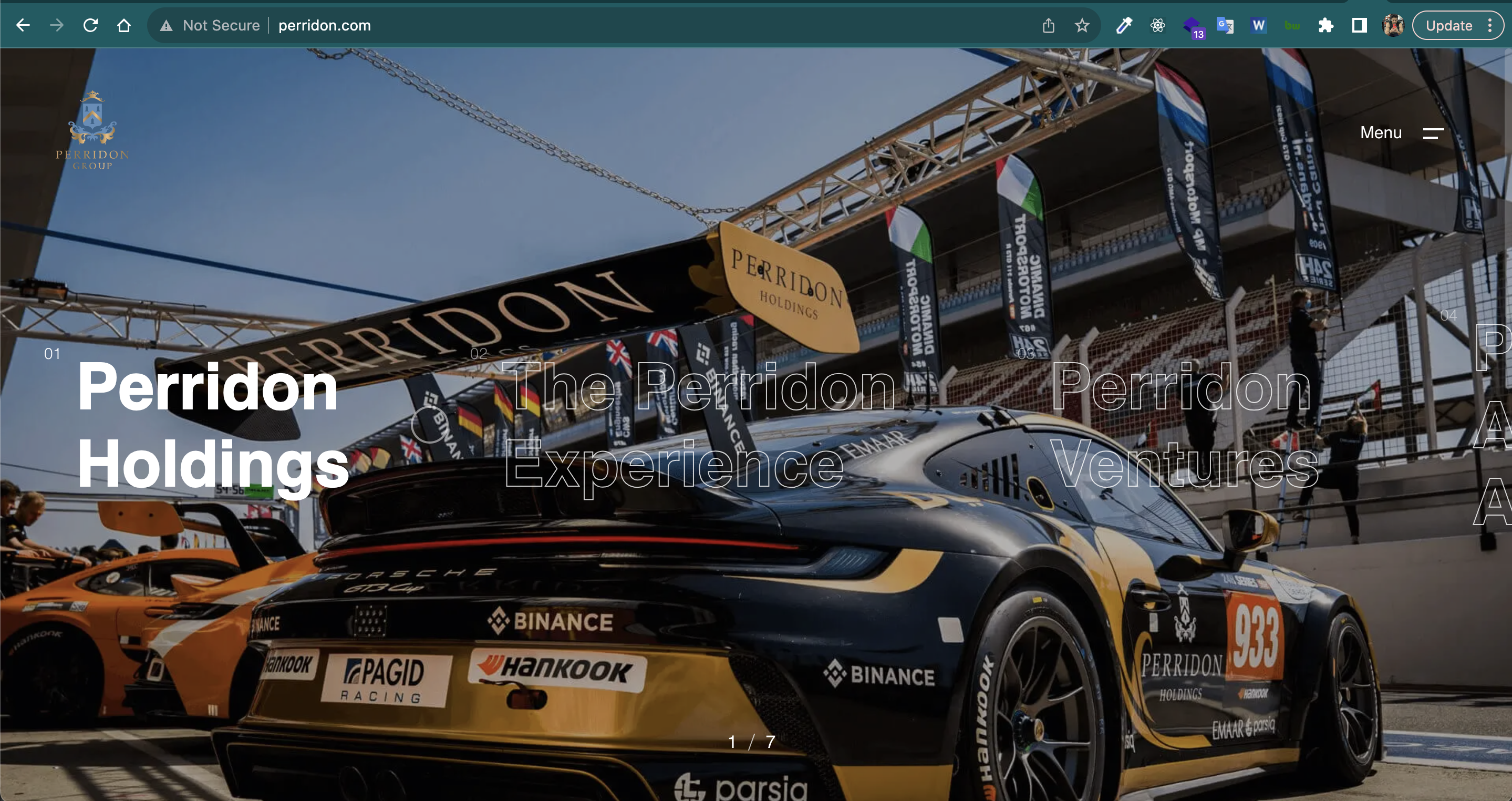The height and width of the screenshot is (801, 1512).
Task: Click the browser back arrow
Action: 23,25
